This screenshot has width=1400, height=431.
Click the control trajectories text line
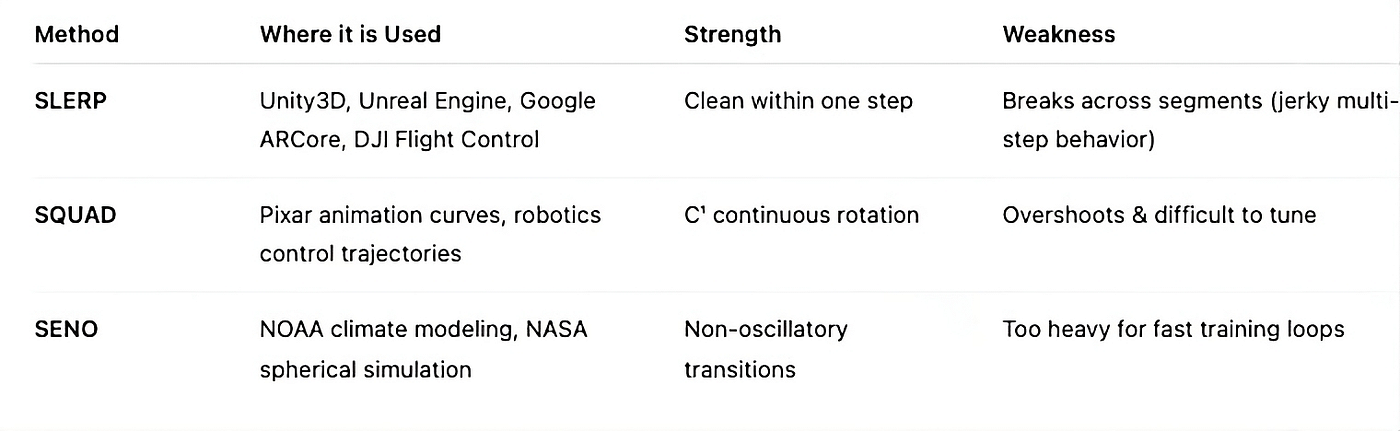point(360,253)
